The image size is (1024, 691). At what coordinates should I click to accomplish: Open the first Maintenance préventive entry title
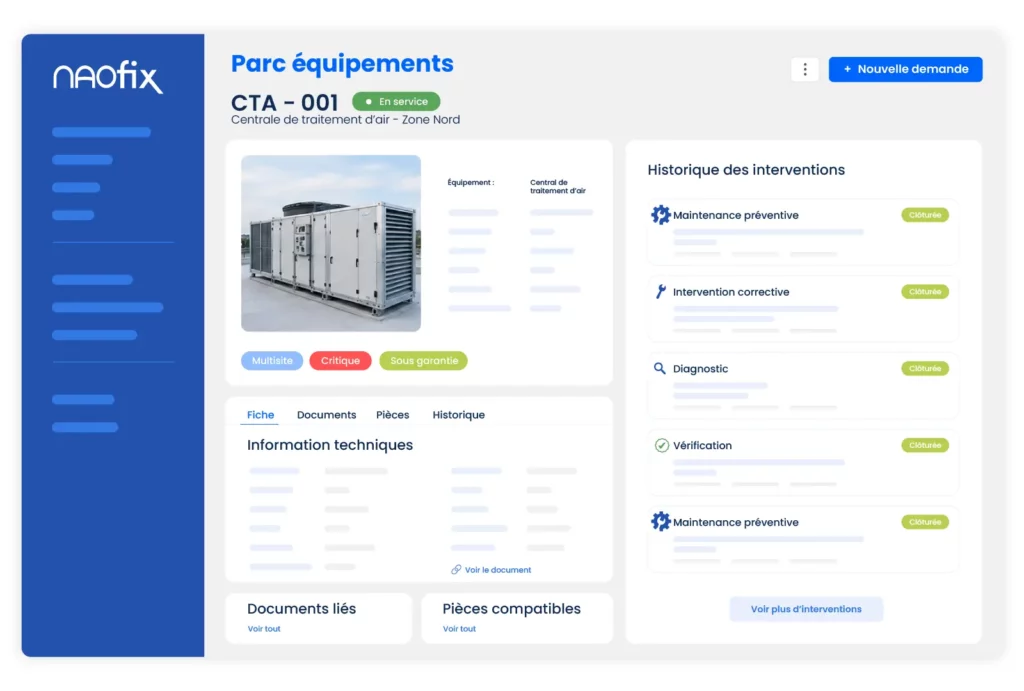pos(735,215)
